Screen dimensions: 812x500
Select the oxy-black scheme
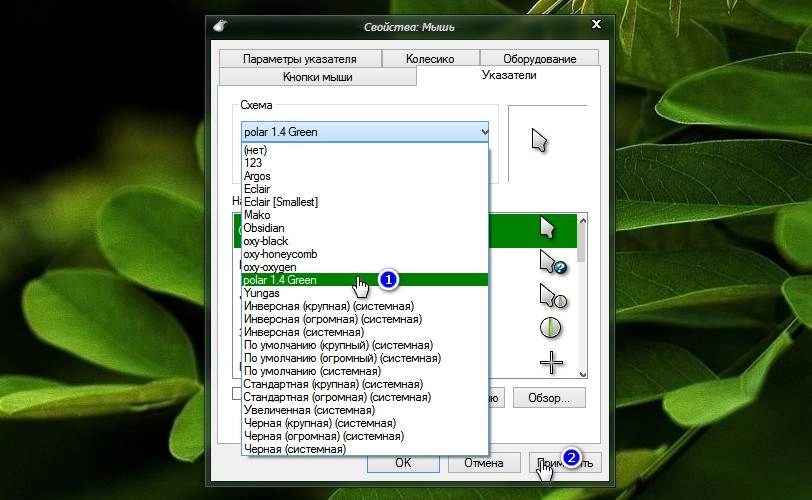click(365, 241)
